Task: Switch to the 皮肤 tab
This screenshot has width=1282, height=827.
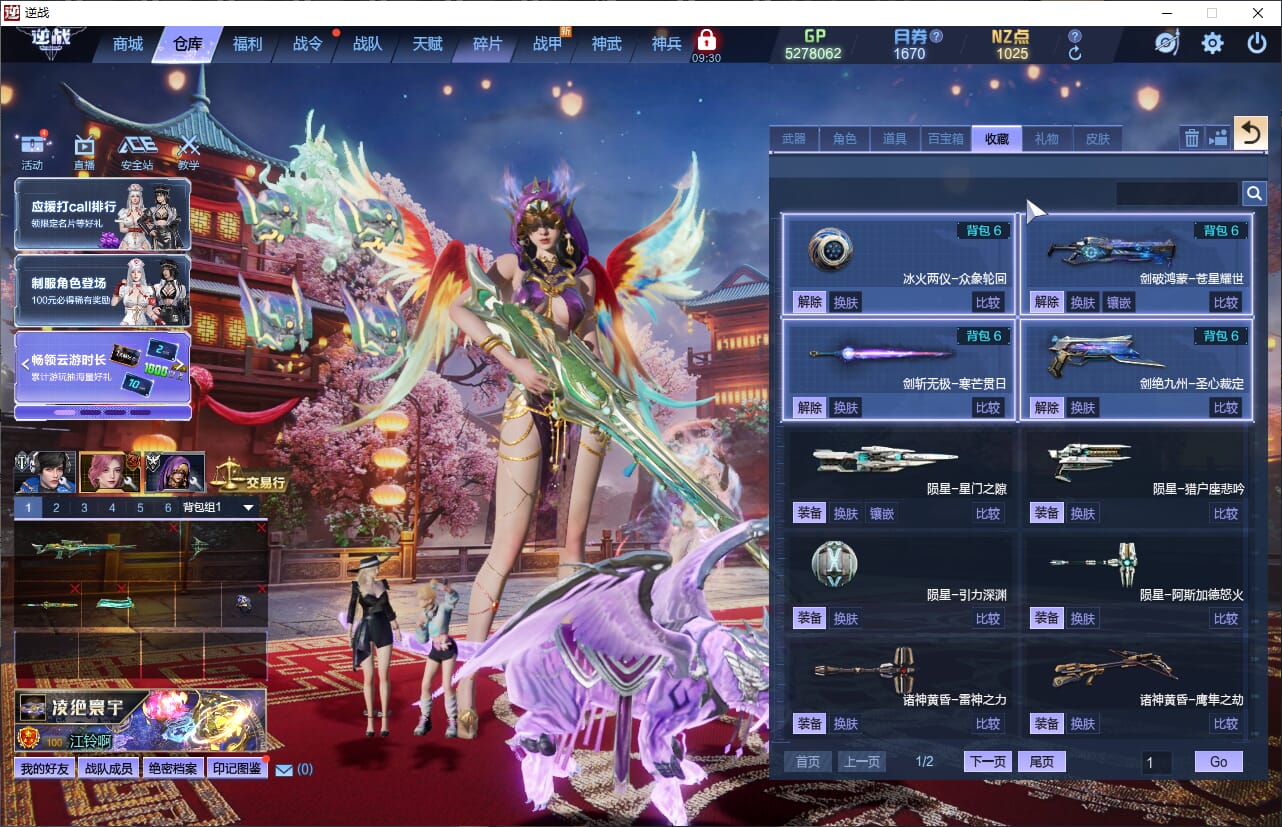Action: pyautogui.click(x=1098, y=139)
